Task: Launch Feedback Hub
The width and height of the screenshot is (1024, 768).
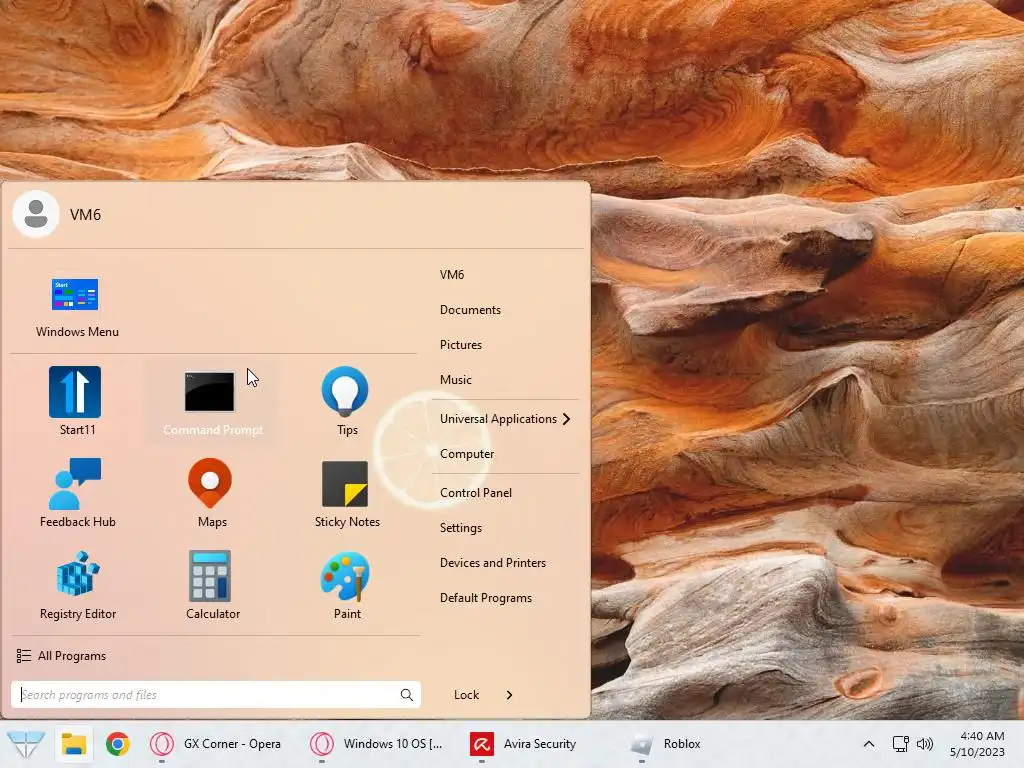Action: [x=77, y=493]
